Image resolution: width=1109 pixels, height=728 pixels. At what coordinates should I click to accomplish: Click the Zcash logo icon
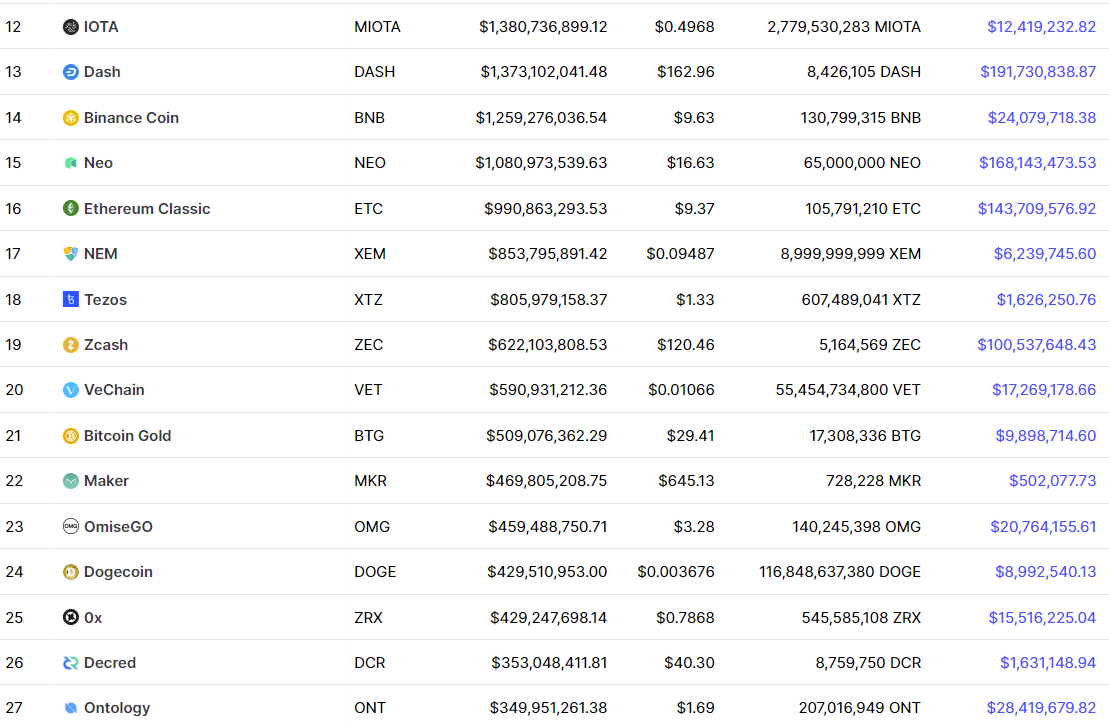click(x=71, y=345)
